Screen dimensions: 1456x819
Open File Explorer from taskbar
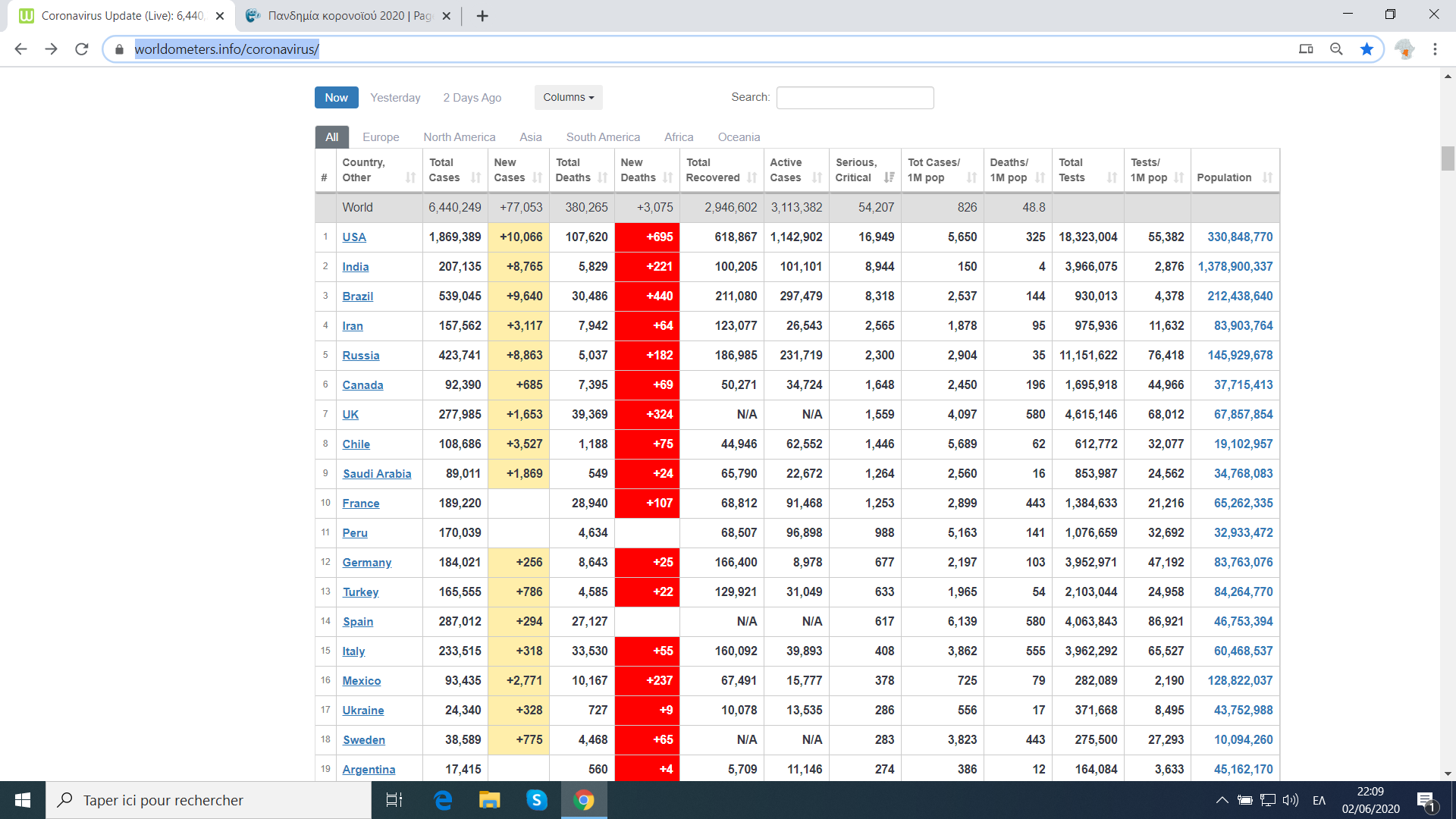(x=490, y=800)
